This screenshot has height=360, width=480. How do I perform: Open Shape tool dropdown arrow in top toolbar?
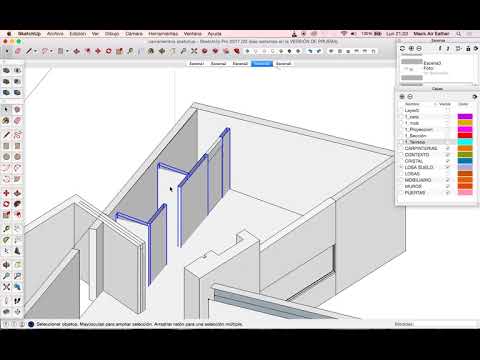click(x=67, y=51)
